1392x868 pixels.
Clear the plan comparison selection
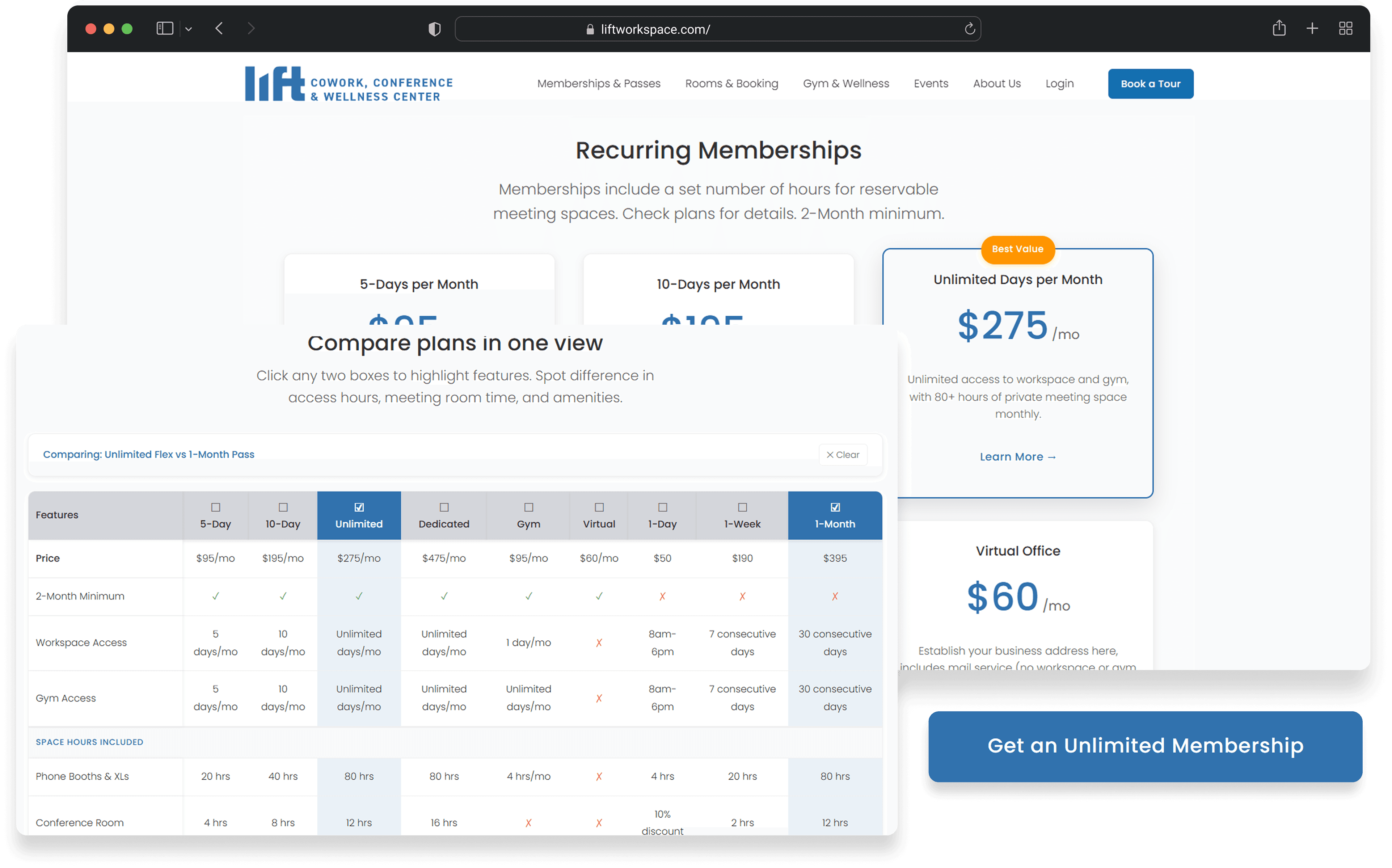tap(843, 455)
